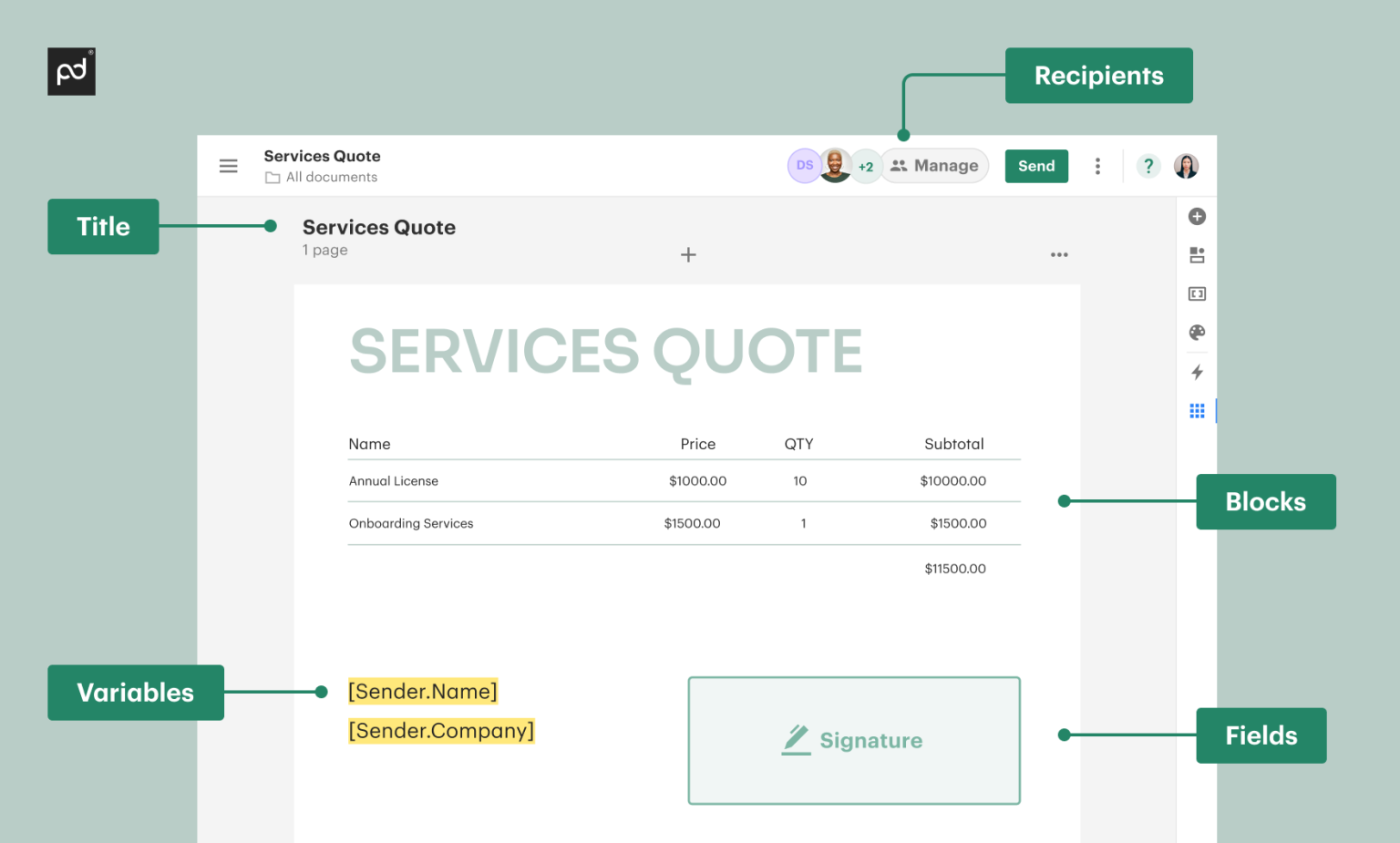Open your profile avatar in the top bar
This screenshot has height=843, width=1400.
point(1186,166)
